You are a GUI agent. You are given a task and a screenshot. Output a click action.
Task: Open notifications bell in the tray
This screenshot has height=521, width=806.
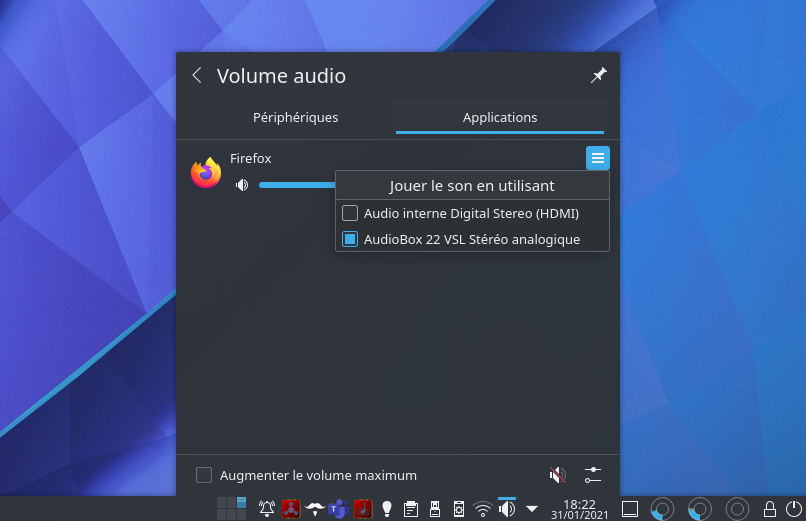pos(267,509)
